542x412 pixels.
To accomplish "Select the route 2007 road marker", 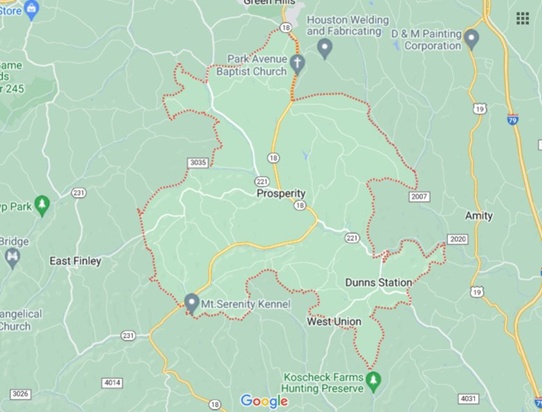I will pyautogui.click(x=419, y=197).
